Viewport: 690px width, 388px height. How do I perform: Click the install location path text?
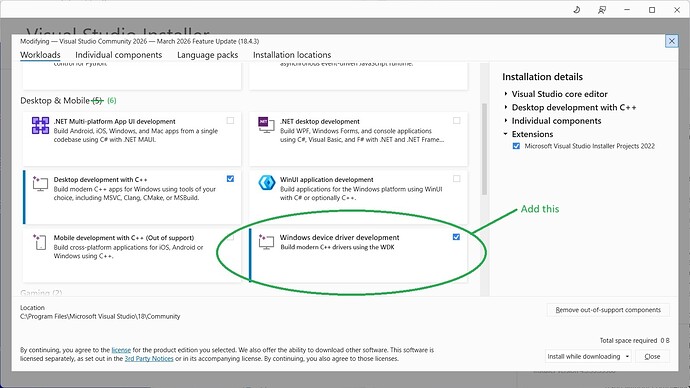pos(100,316)
